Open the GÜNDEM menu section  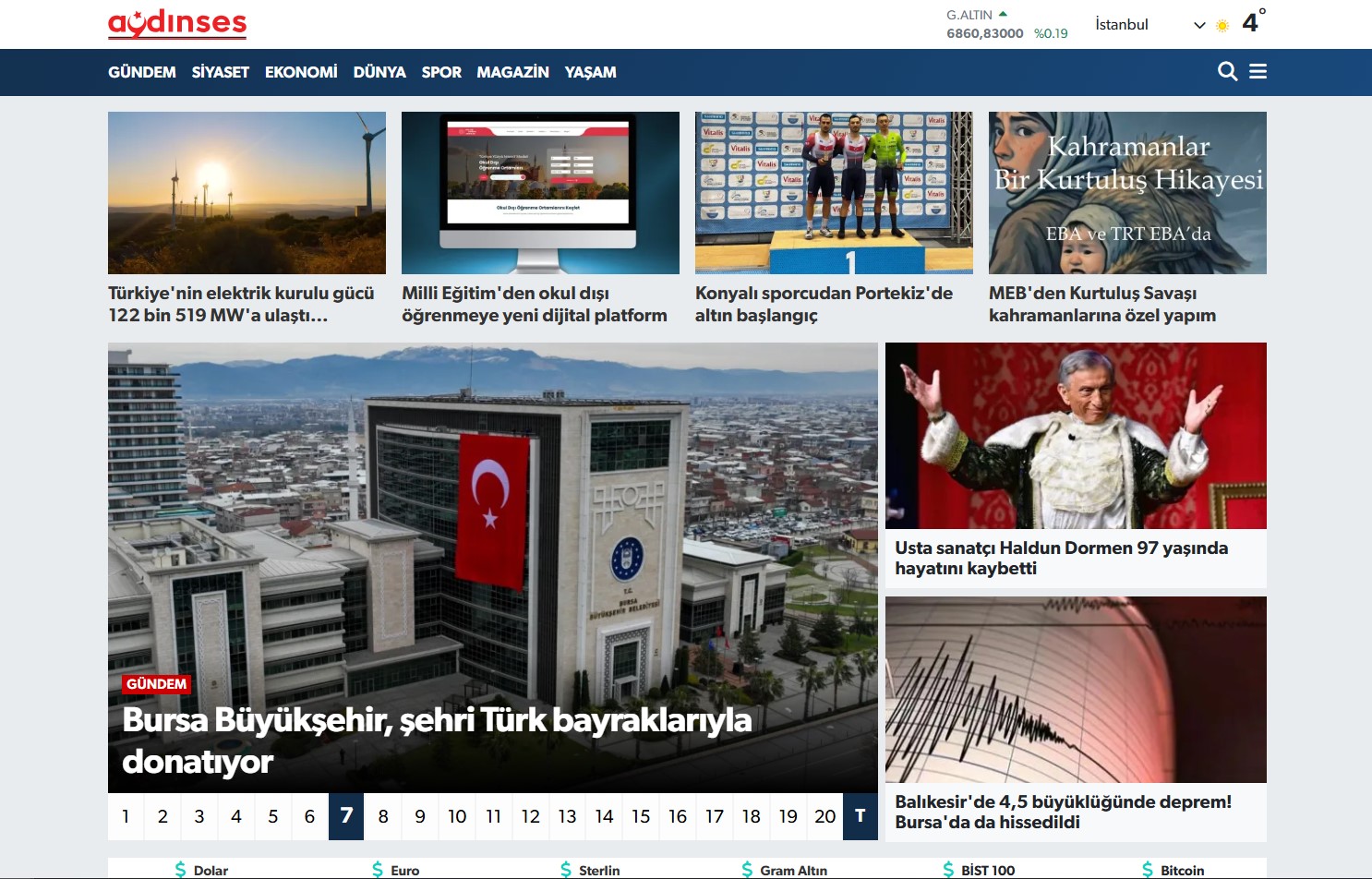tap(142, 72)
